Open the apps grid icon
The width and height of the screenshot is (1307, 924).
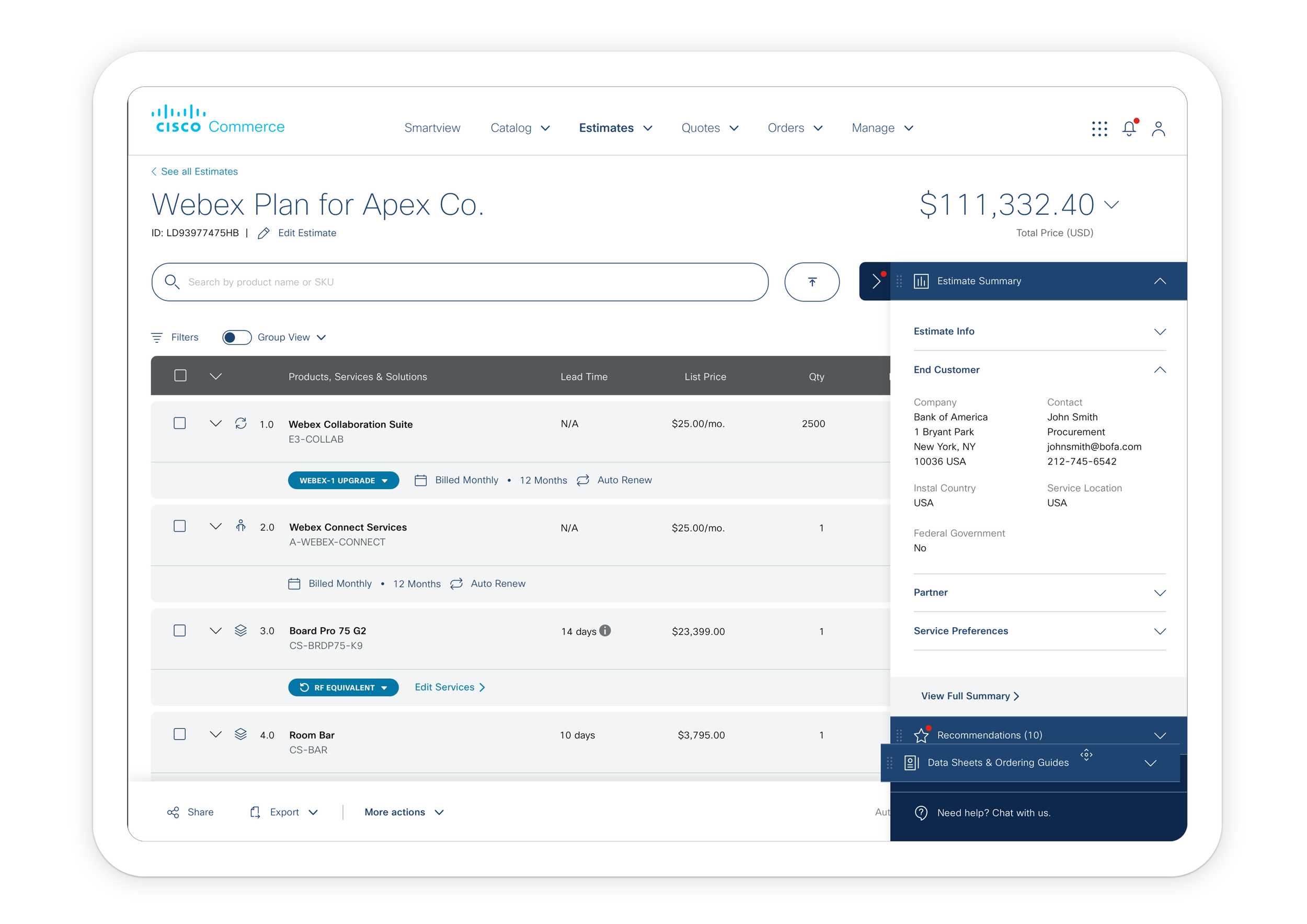tap(1099, 129)
